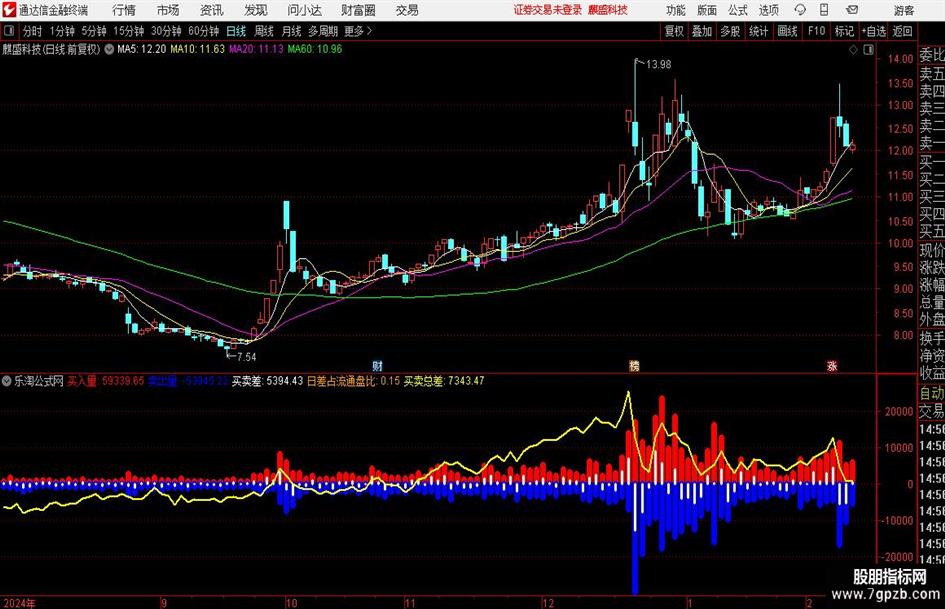Click the 统计 toolbar button
The height and width of the screenshot is (609, 945).
[759, 31]
